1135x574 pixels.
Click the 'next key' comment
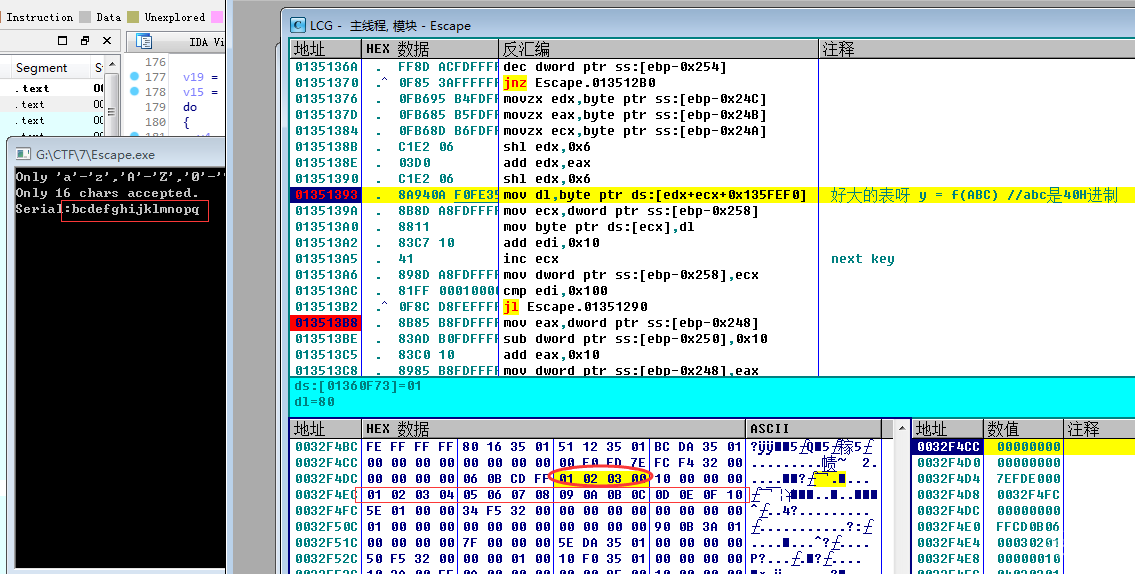tap(862, 259)
